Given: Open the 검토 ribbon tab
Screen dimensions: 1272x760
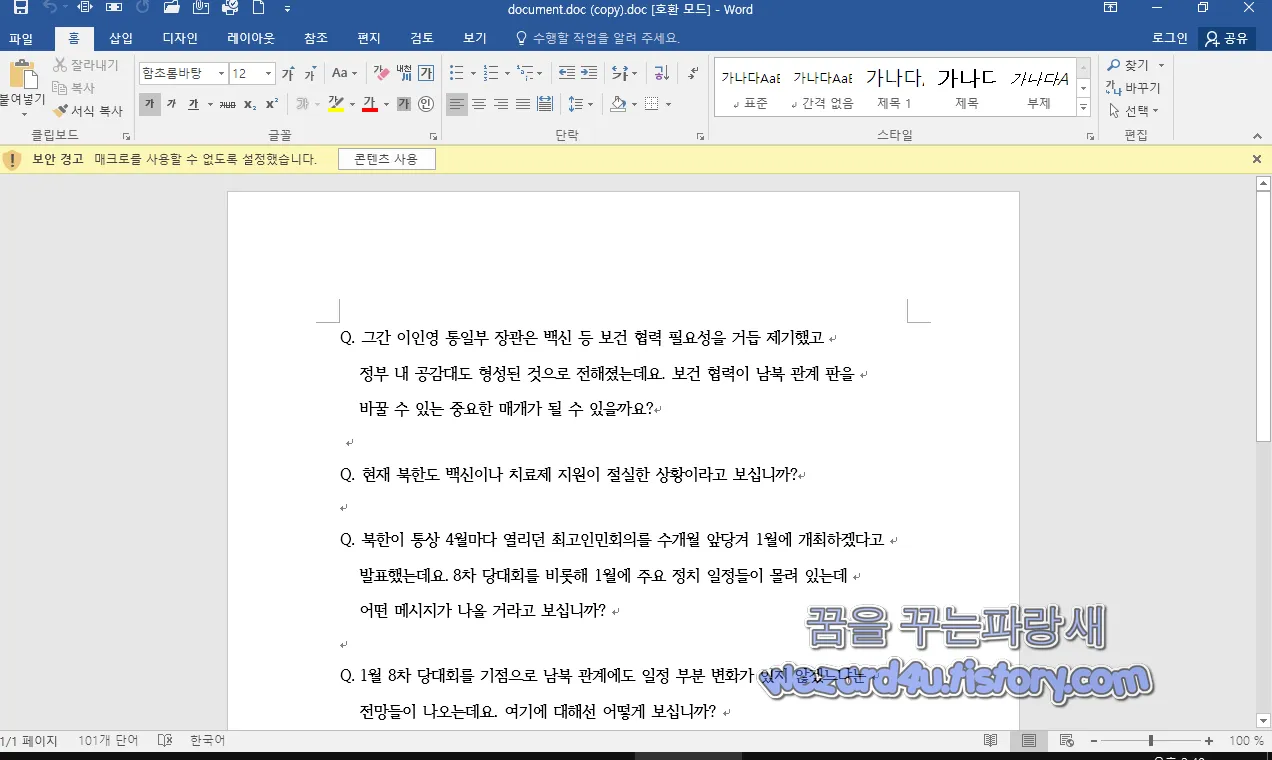Looking at the screenshot, I should pos(420,37).
